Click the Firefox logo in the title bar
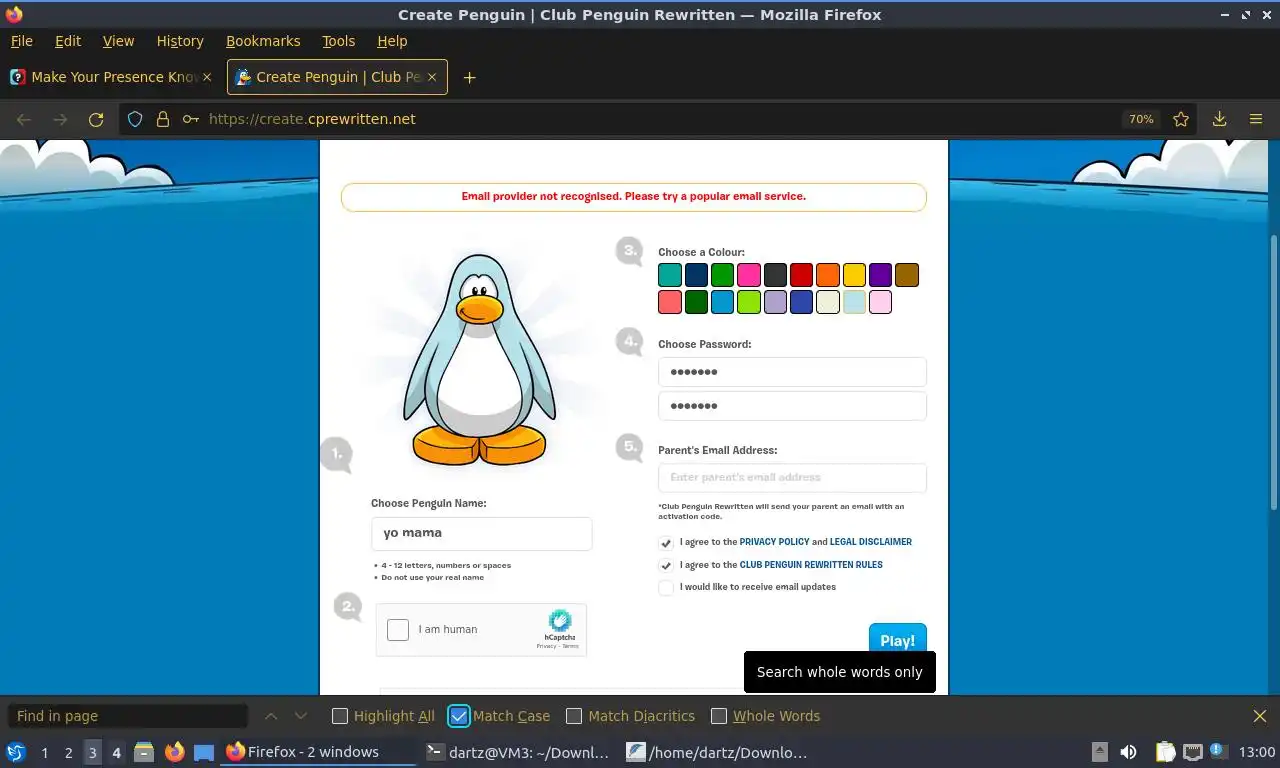Screen dimensions: 1280x768 click(14, 14)
